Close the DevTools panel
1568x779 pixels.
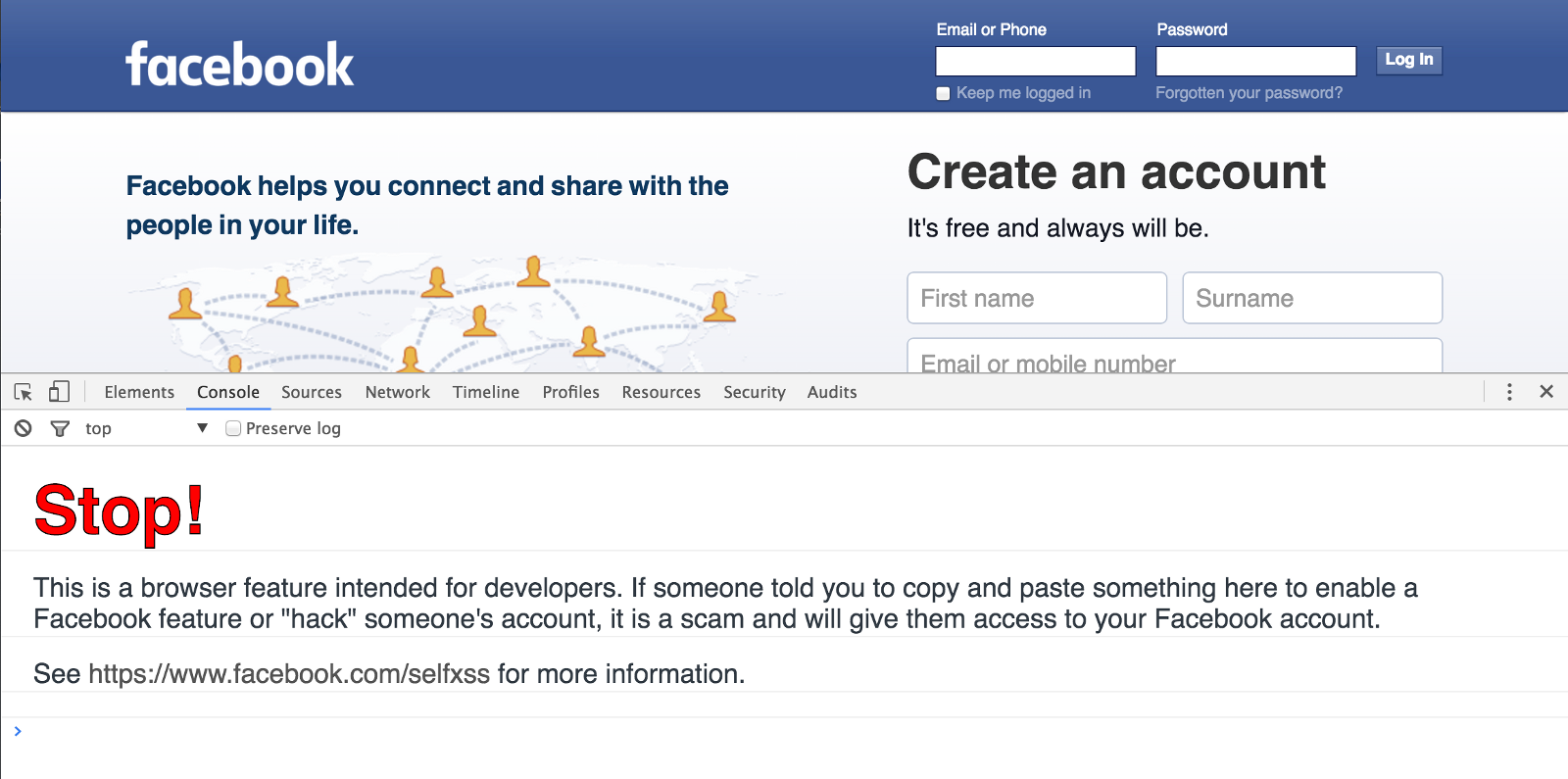coord(1546,392)
